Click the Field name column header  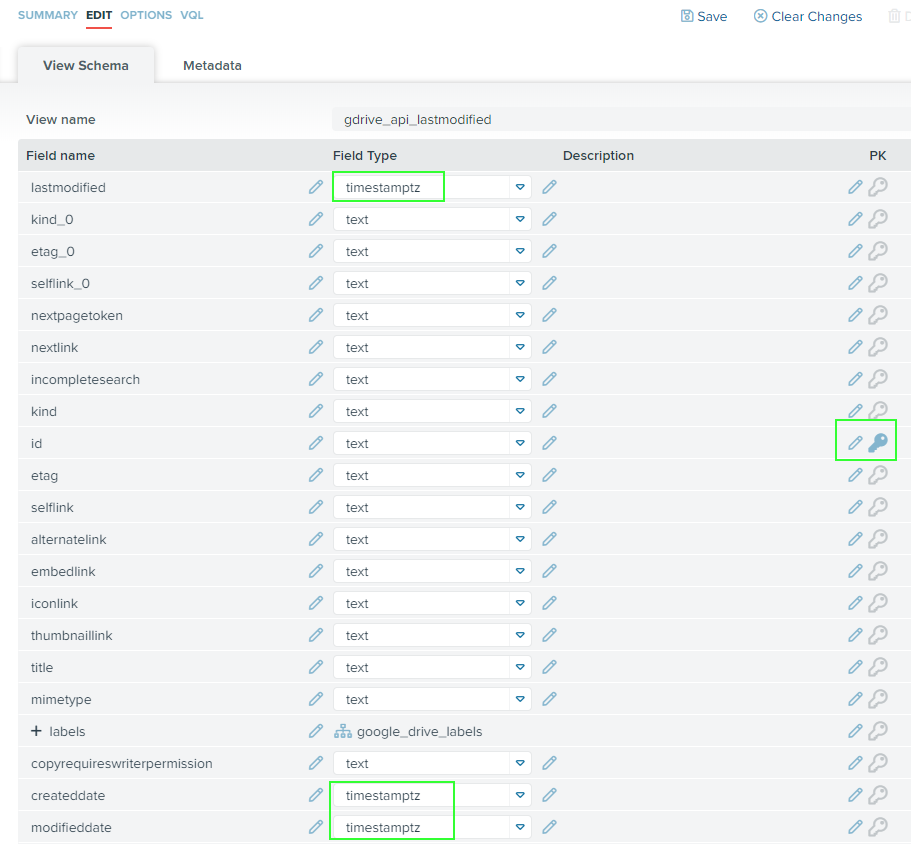(x=60, y=155)
